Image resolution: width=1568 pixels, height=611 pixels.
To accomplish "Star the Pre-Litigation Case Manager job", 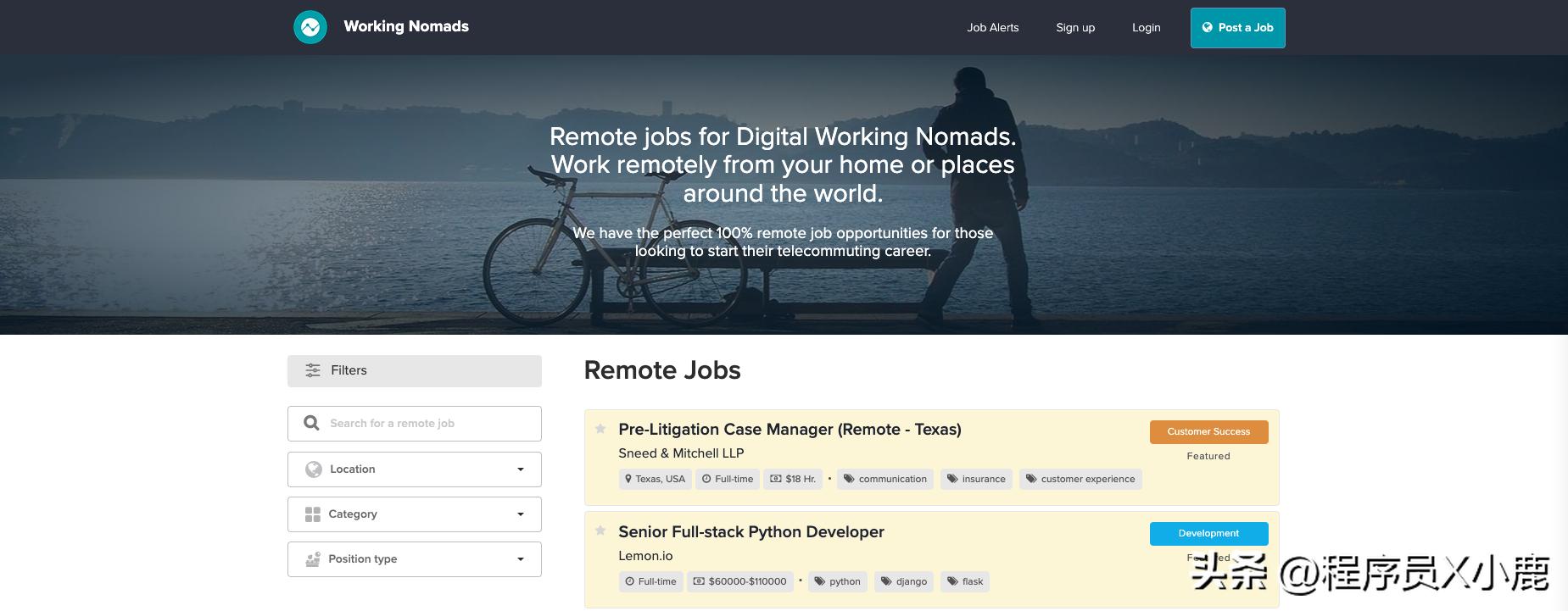I will click(600, 429).
